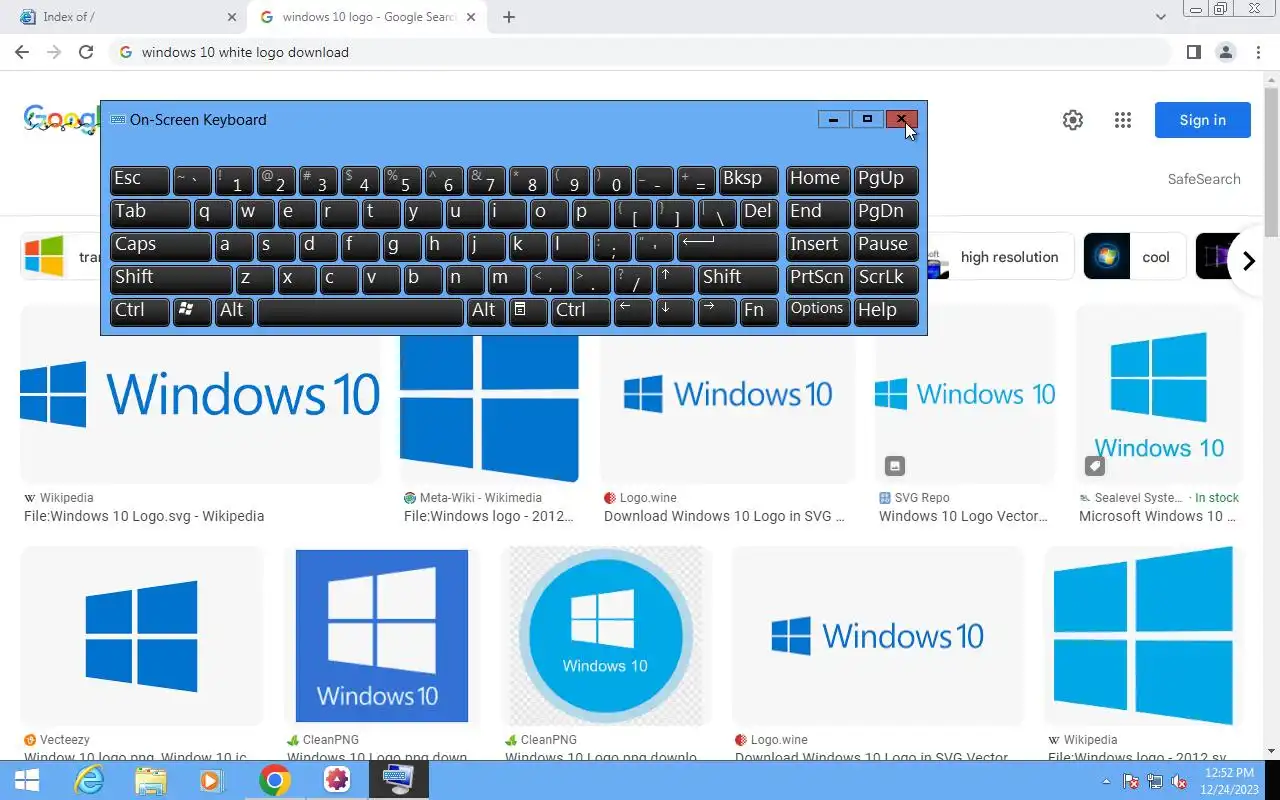Click the PrtScn key on keyboard
Image resolution: width=1280 pixels, height=800 pixels.
[818, 278]
